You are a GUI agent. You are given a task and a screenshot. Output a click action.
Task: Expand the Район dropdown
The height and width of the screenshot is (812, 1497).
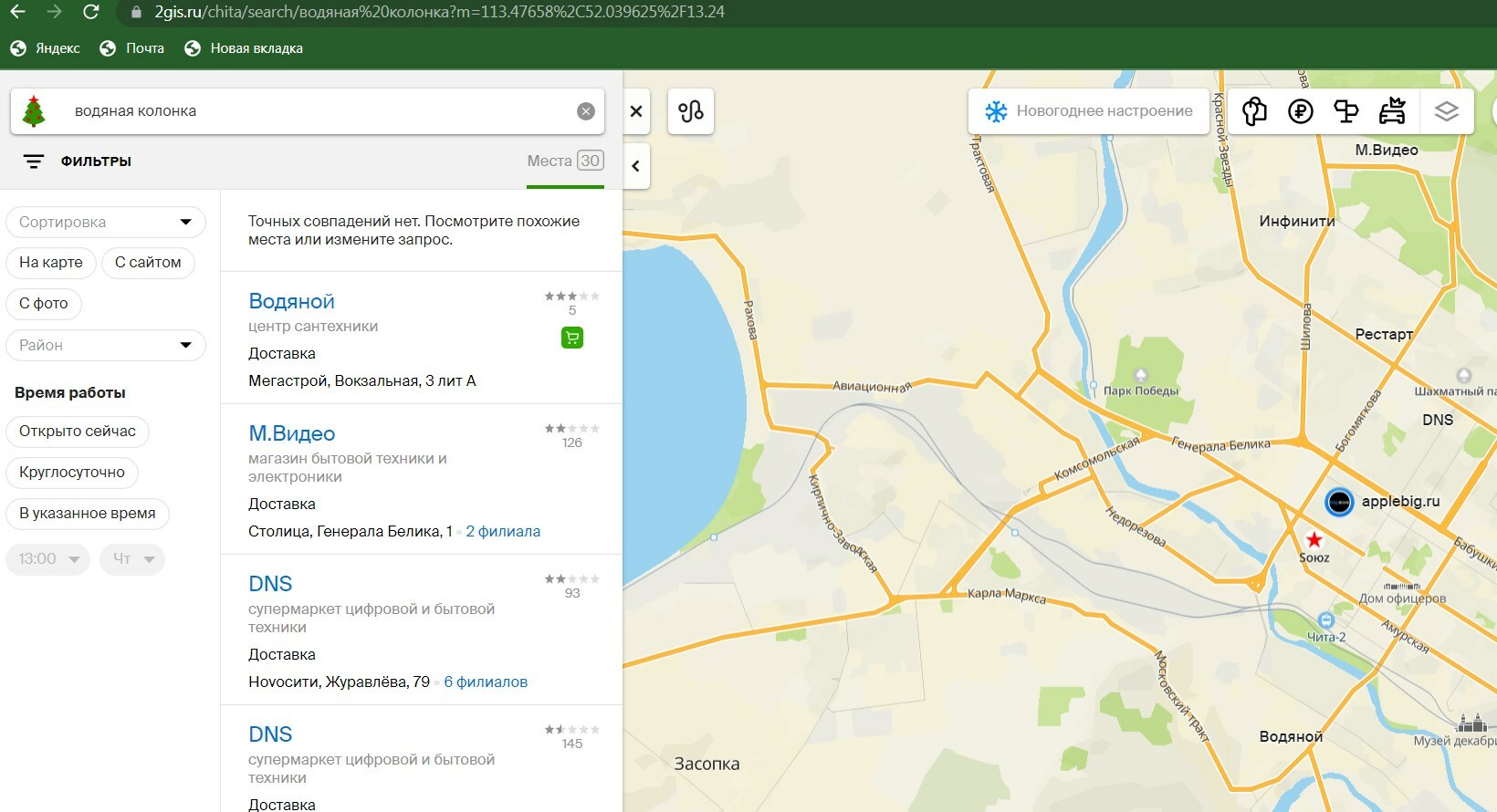pyautogui.click(x=106, y=345)
